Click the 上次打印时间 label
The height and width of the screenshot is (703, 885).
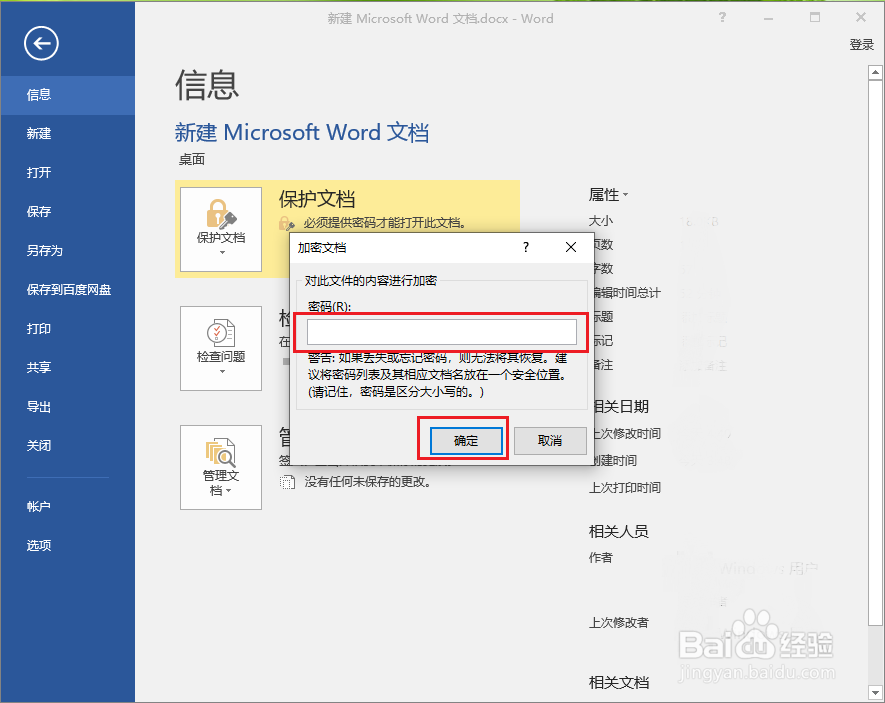point(625,487)
